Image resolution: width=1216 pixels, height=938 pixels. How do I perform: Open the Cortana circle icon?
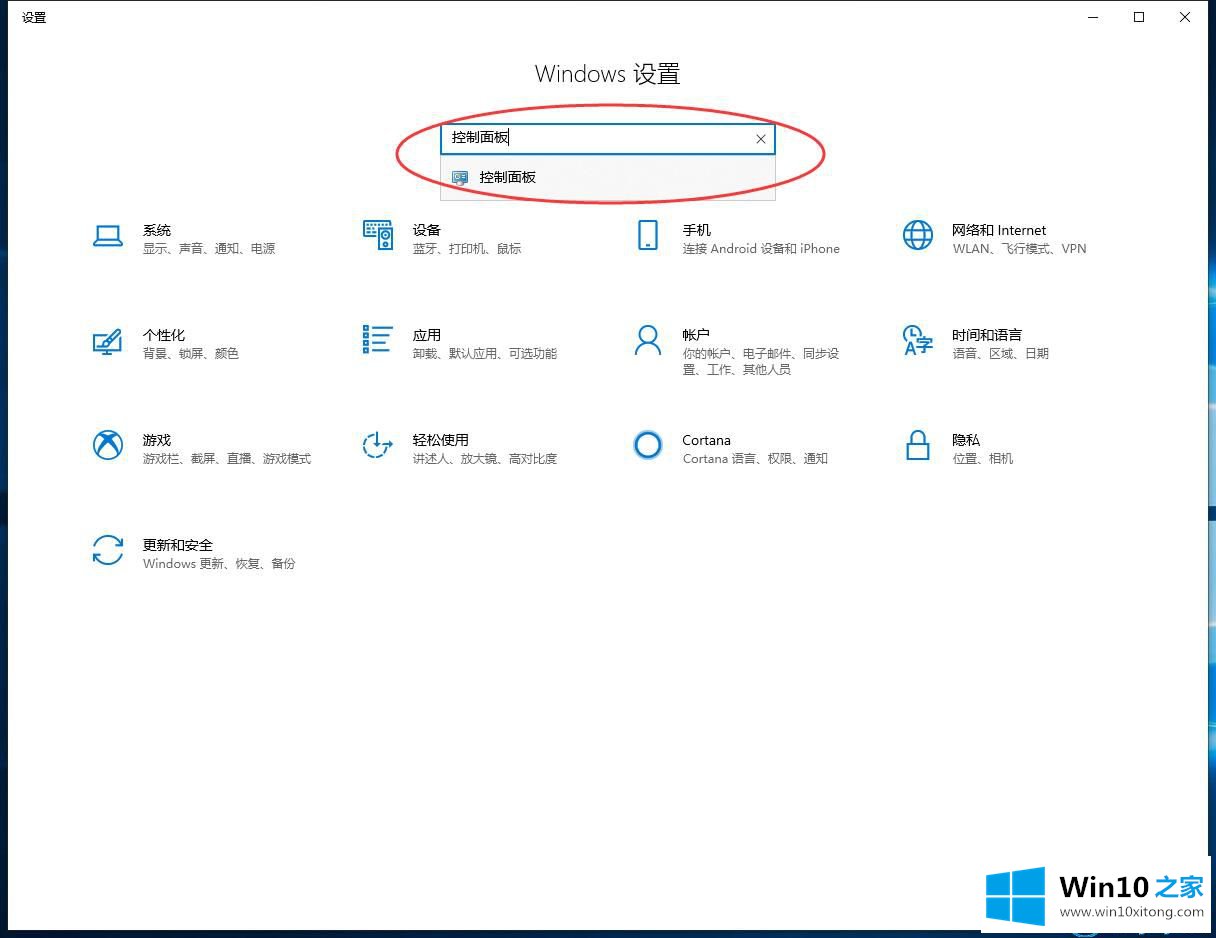[x=648, y=445]
